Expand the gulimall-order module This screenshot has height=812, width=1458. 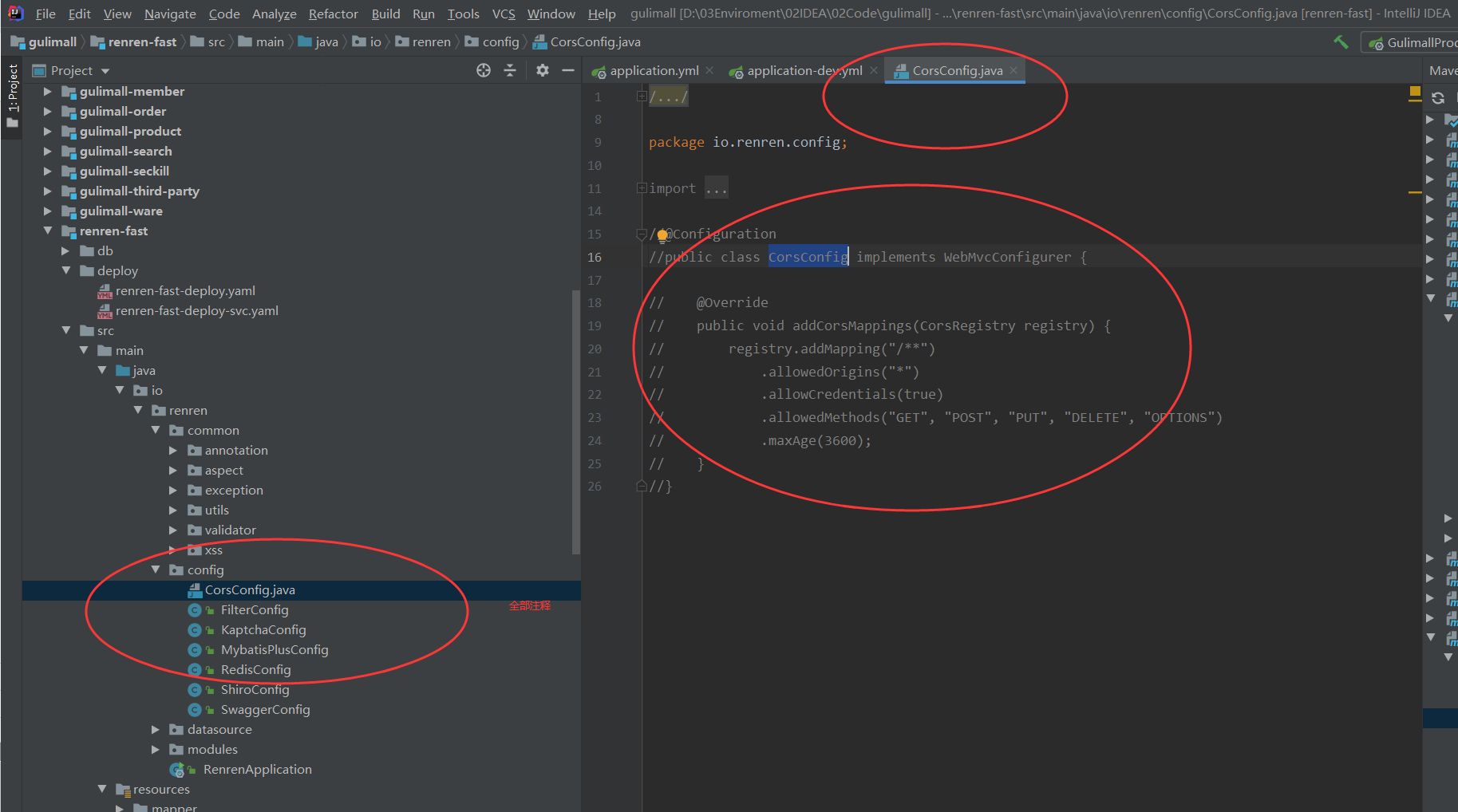pyautogui.click(x=48, y=112)
